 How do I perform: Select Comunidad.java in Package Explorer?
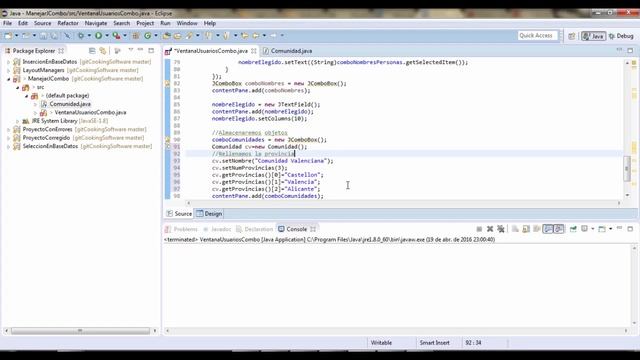(x=70, y=104)
